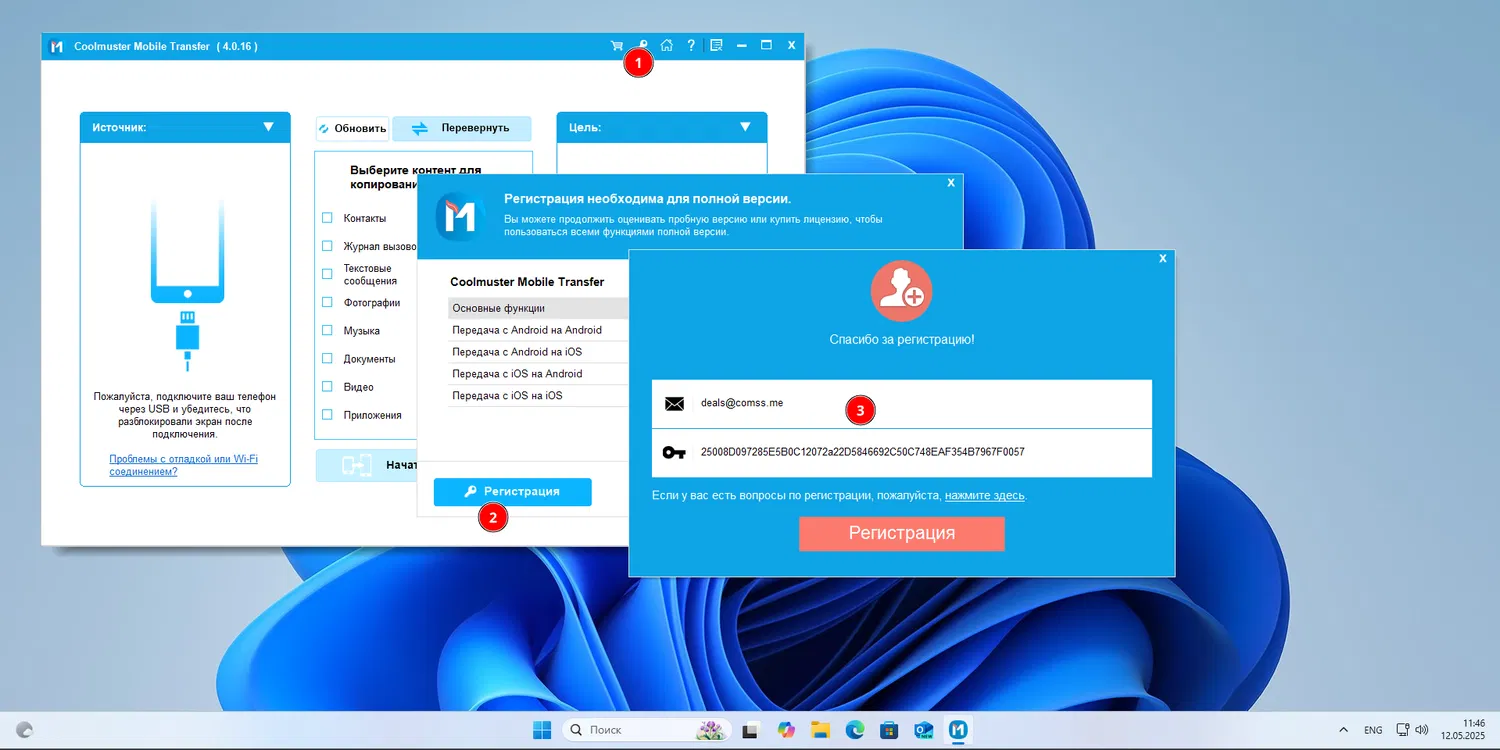Close the trial registration notice dialog
Screen dimensions: 1500x750
point(951,183)
